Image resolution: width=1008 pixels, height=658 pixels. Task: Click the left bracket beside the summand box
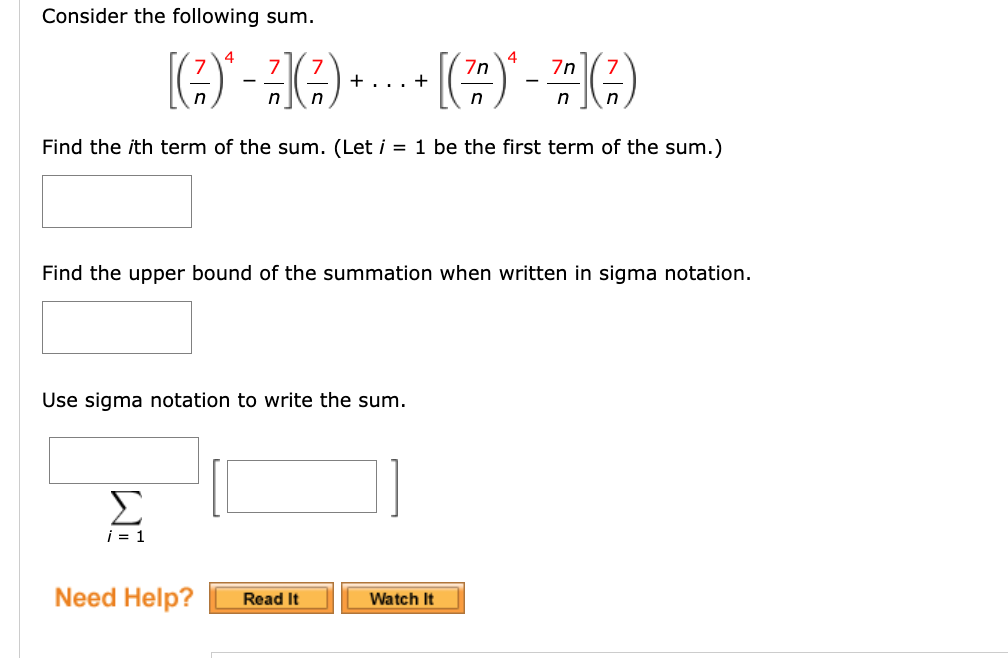click(214, 487)
